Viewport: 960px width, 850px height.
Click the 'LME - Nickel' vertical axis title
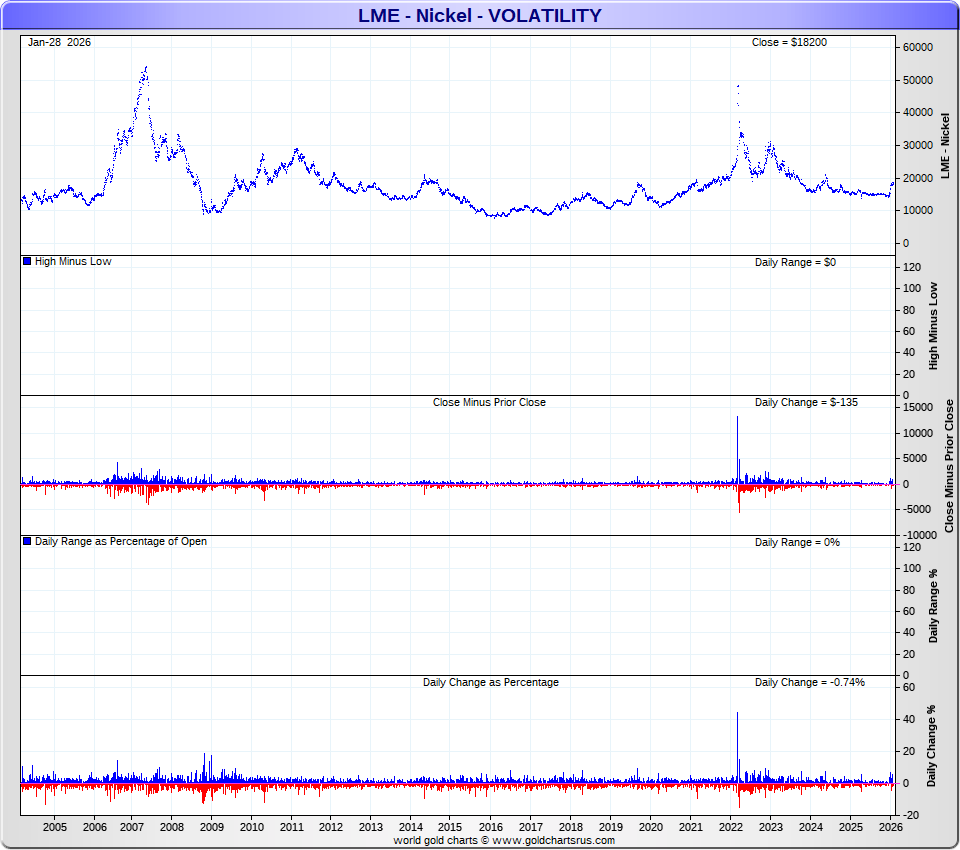pyautogui.click(x=945, y=146)
